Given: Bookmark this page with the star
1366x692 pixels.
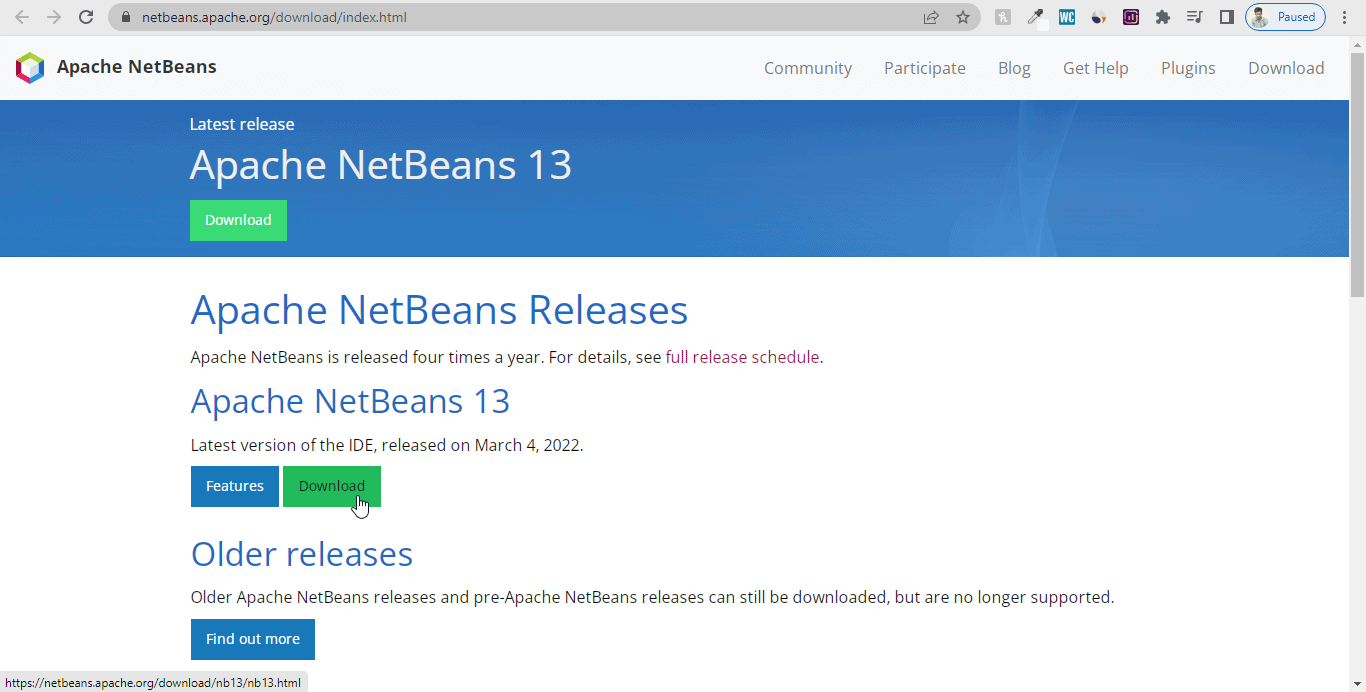Looking at the screenshot, I should (963, 17).
